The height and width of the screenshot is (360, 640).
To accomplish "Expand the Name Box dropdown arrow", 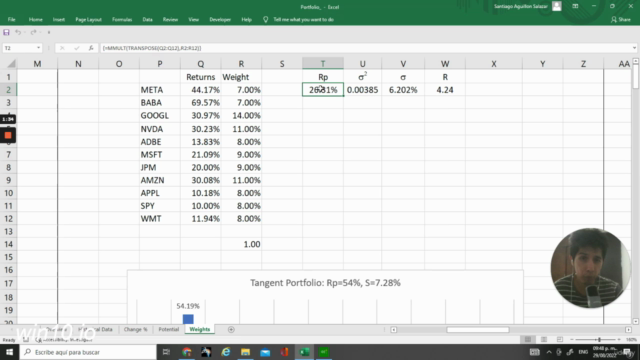I will point(38,48).
